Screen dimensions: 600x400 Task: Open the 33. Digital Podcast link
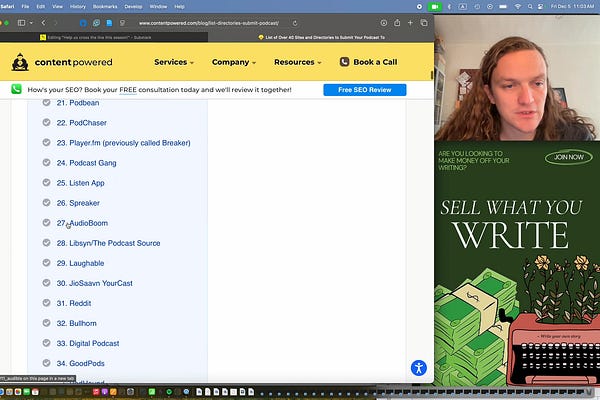point(88,343)
